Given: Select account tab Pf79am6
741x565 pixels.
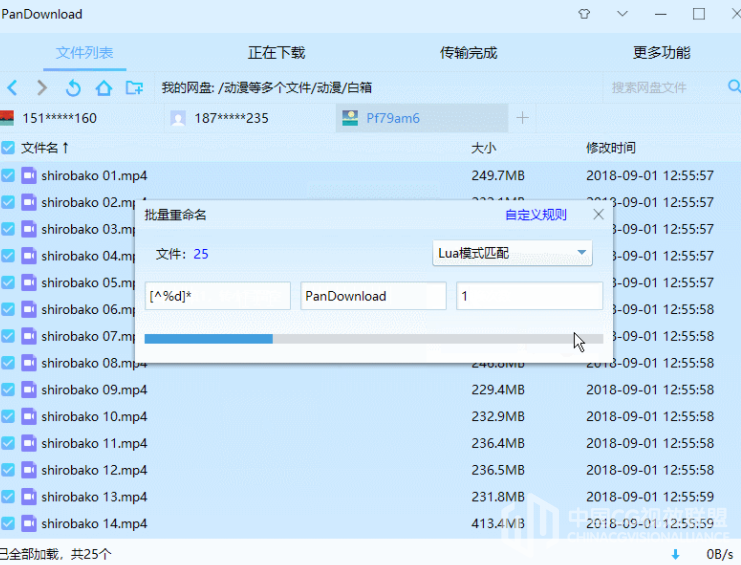Looking at the screenshot, I should (422, 118).
